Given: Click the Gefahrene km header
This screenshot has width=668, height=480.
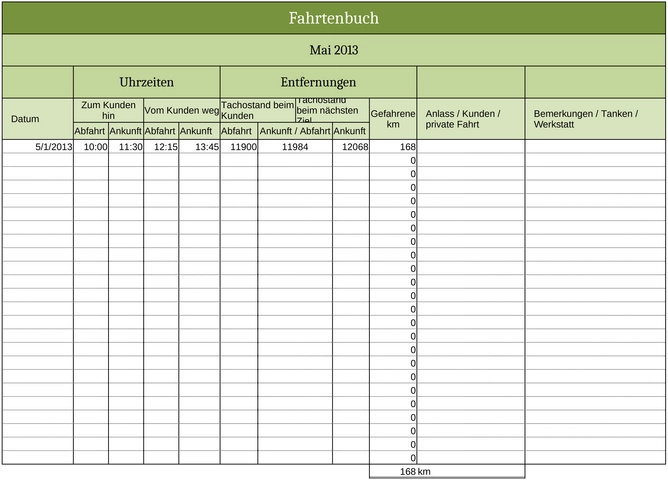Looking at the screenshot, I should 393,119.
